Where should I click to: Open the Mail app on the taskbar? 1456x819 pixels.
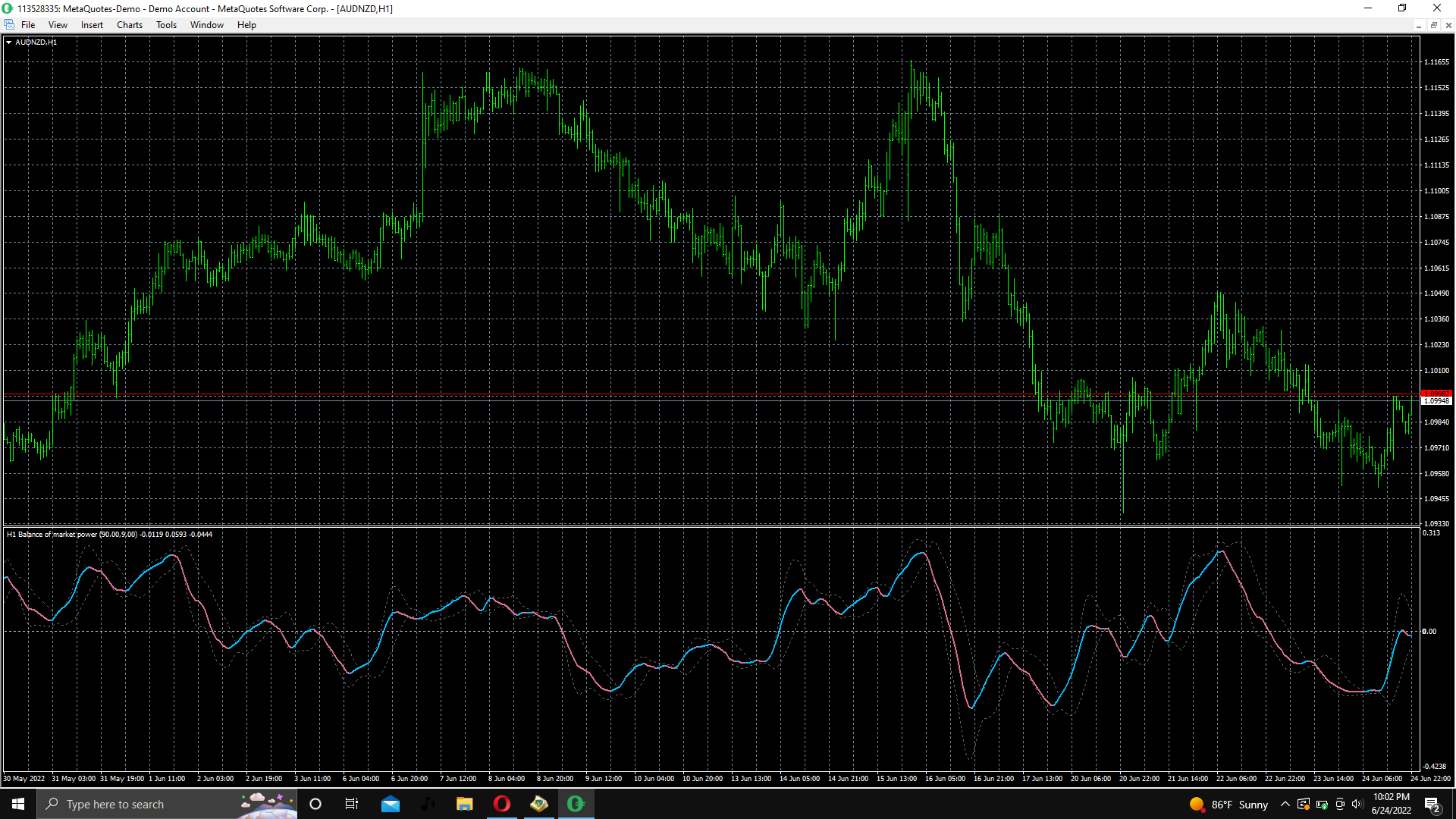click(391, 804)
